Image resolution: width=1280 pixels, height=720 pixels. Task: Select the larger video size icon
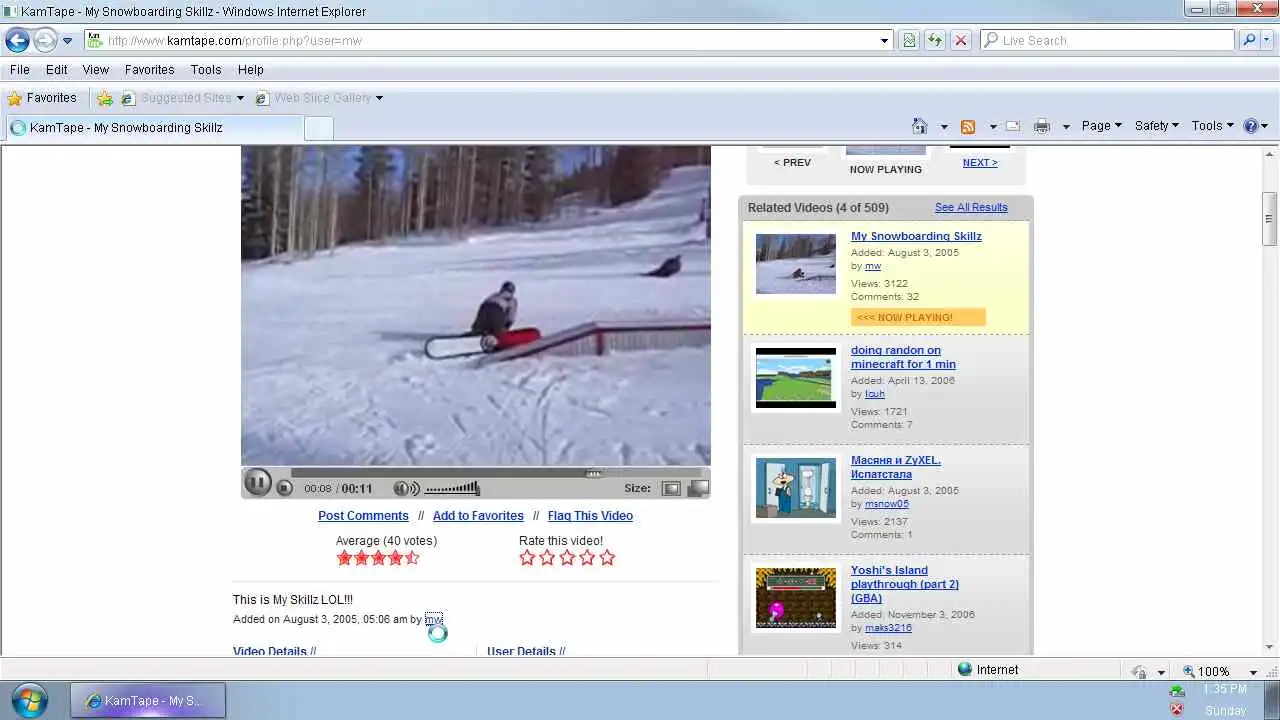click(x=698, y=489)
